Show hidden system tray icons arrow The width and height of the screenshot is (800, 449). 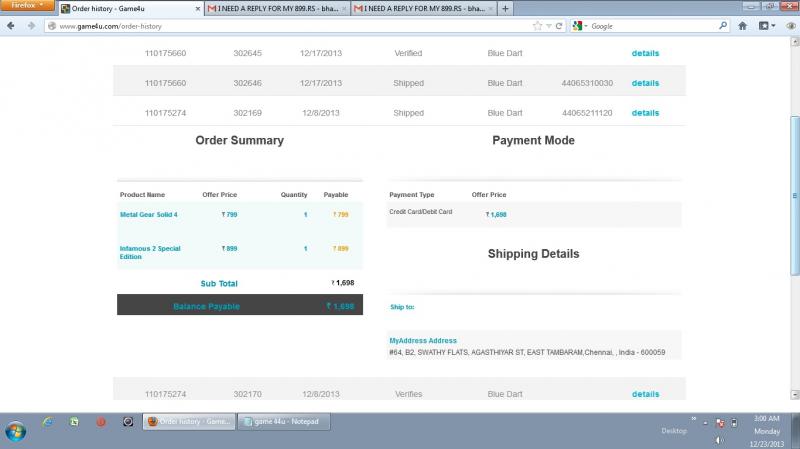(x=705, y=423)
